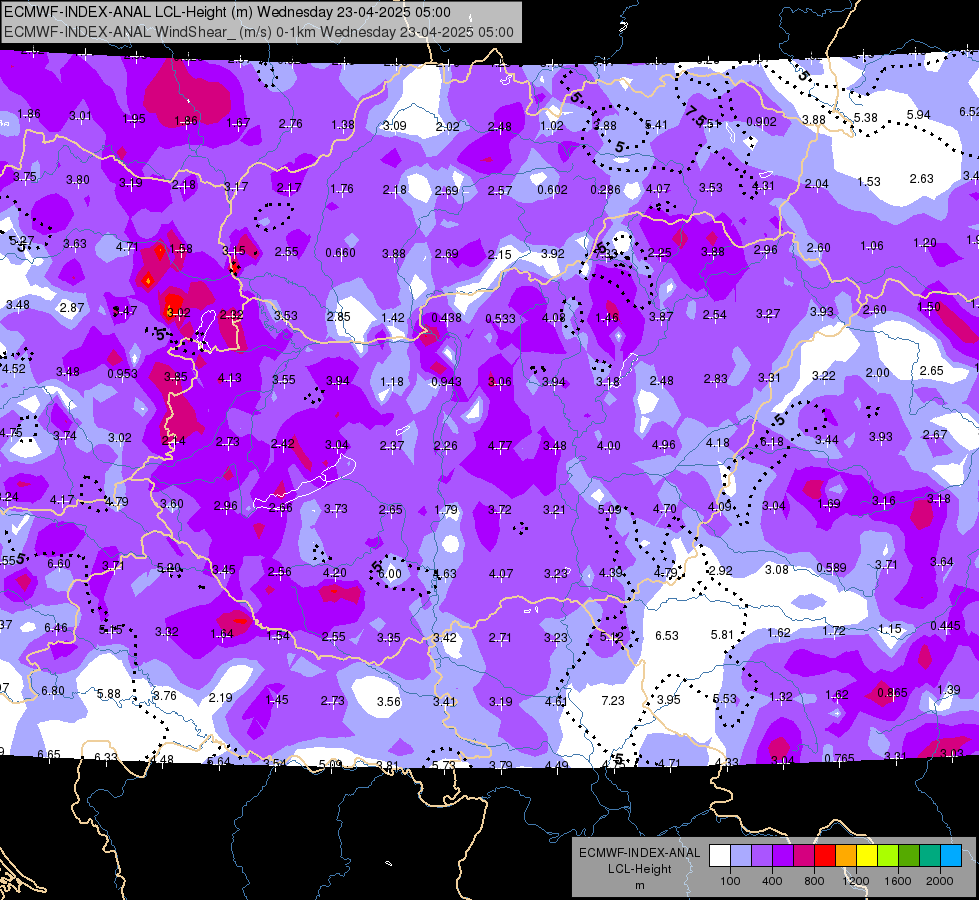979x900 pixels.
Task: Click the wind shear value 6.53
Action: coord(666,635)
